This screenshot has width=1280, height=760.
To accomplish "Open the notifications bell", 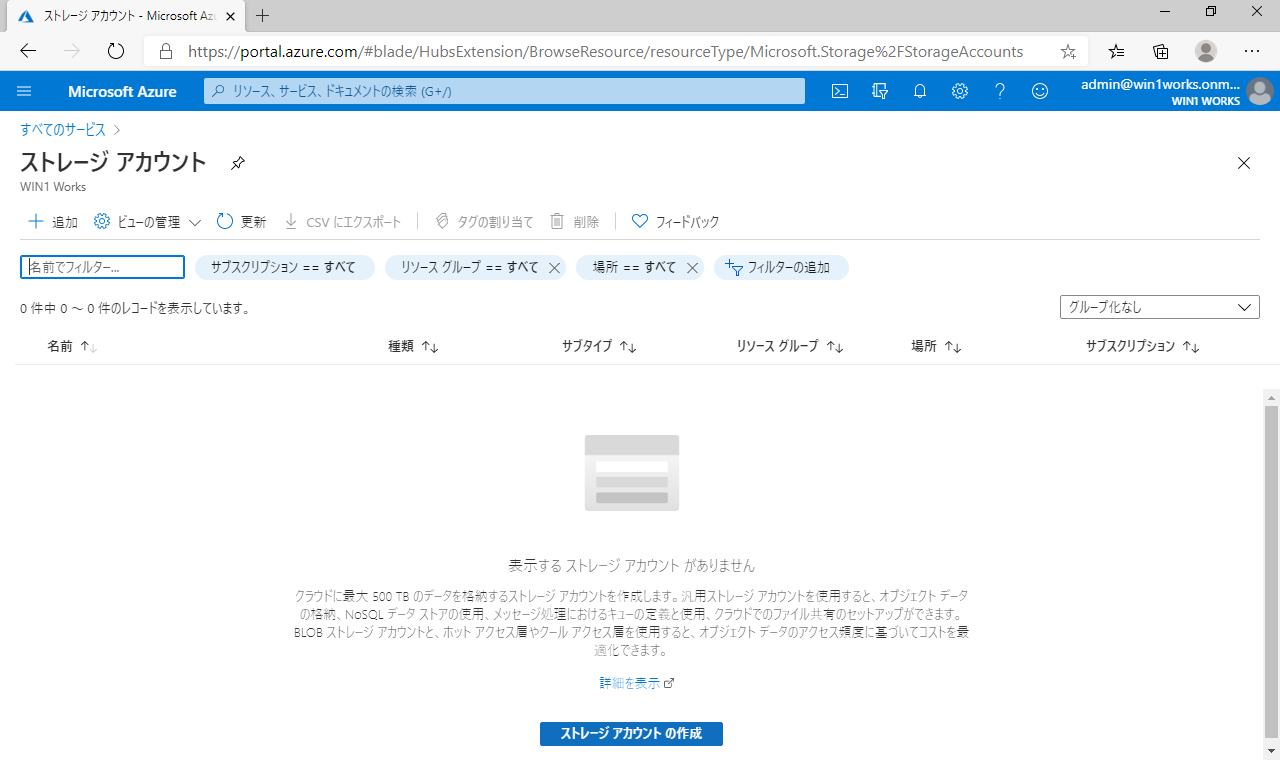I will [x=920, y=91].
